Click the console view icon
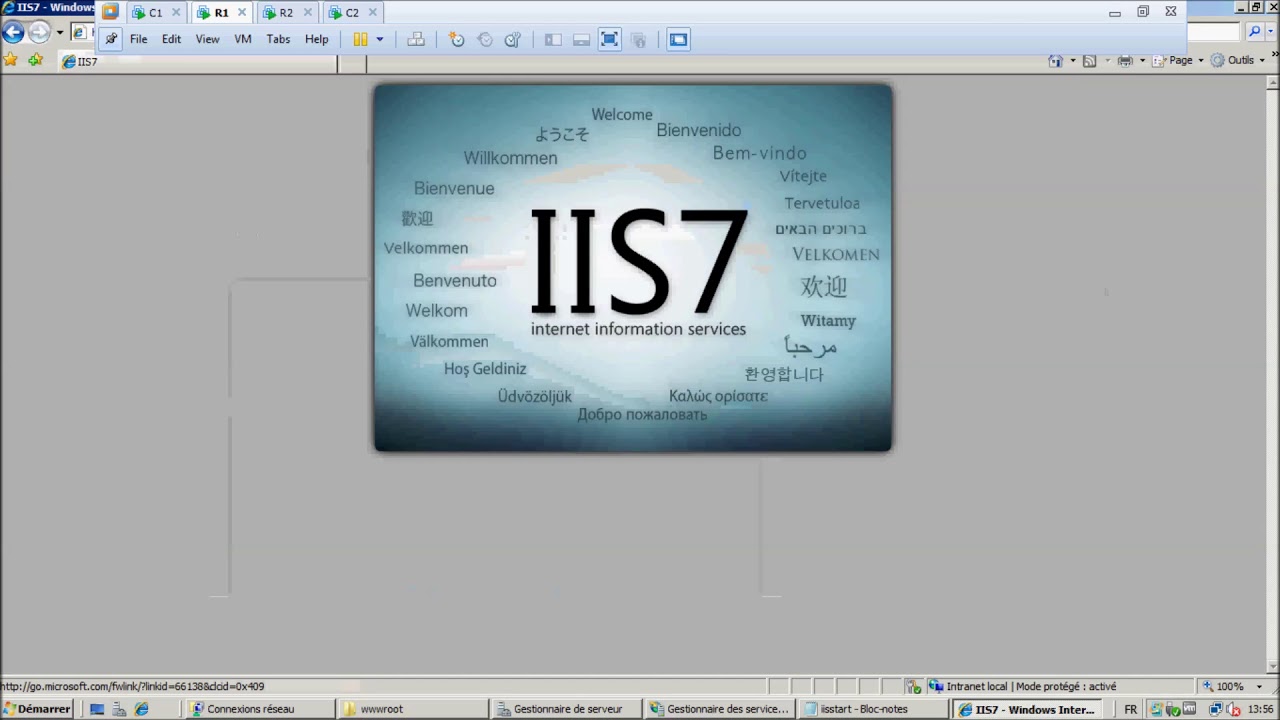This screenshot has height=720, width=1280. (678, 39)
